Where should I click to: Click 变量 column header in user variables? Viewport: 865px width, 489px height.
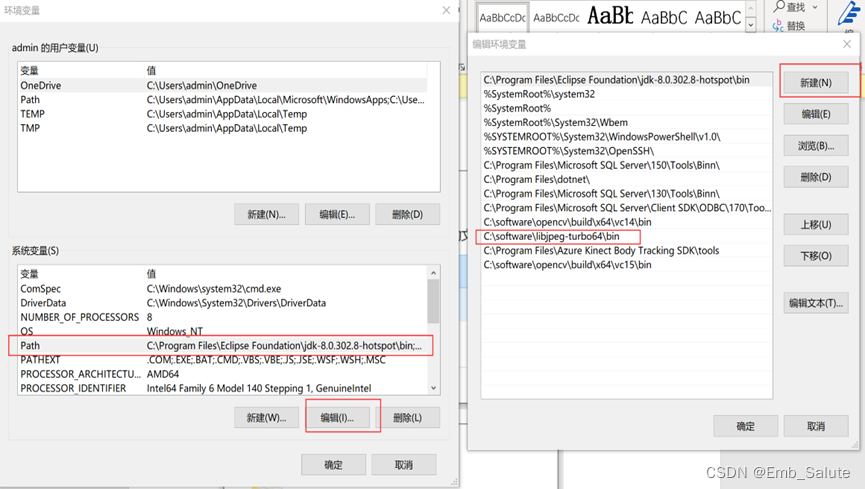(81, 71)
